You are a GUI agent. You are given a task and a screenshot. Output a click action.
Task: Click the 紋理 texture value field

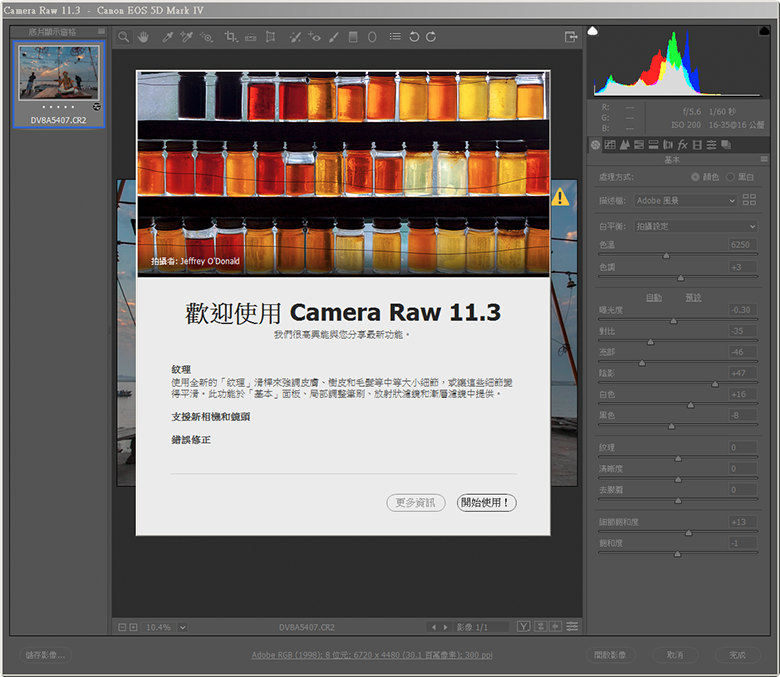(743, 447)
